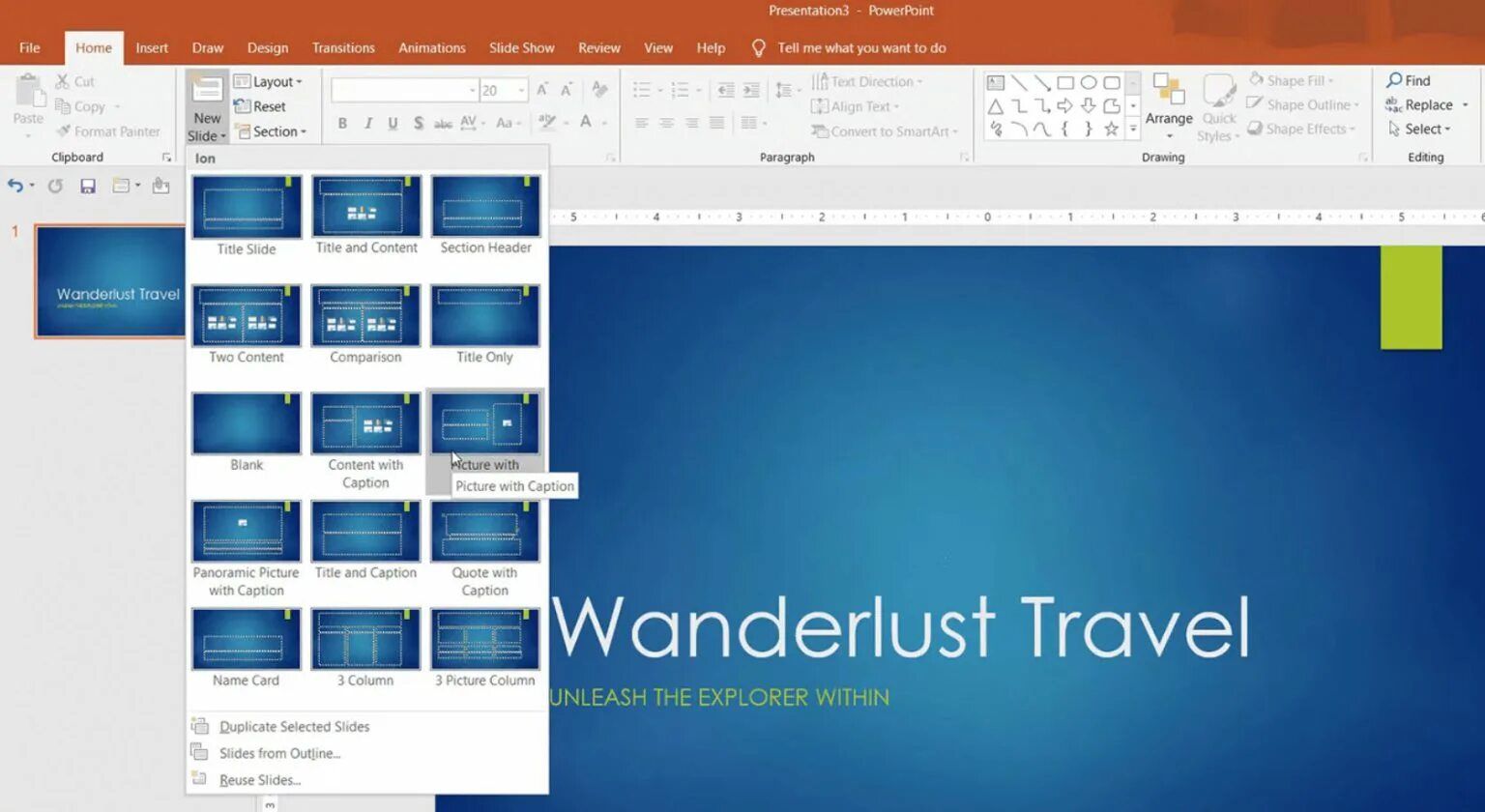1485x812 pixels.
Task: Toggle Underline formatting
Action: 393,123
